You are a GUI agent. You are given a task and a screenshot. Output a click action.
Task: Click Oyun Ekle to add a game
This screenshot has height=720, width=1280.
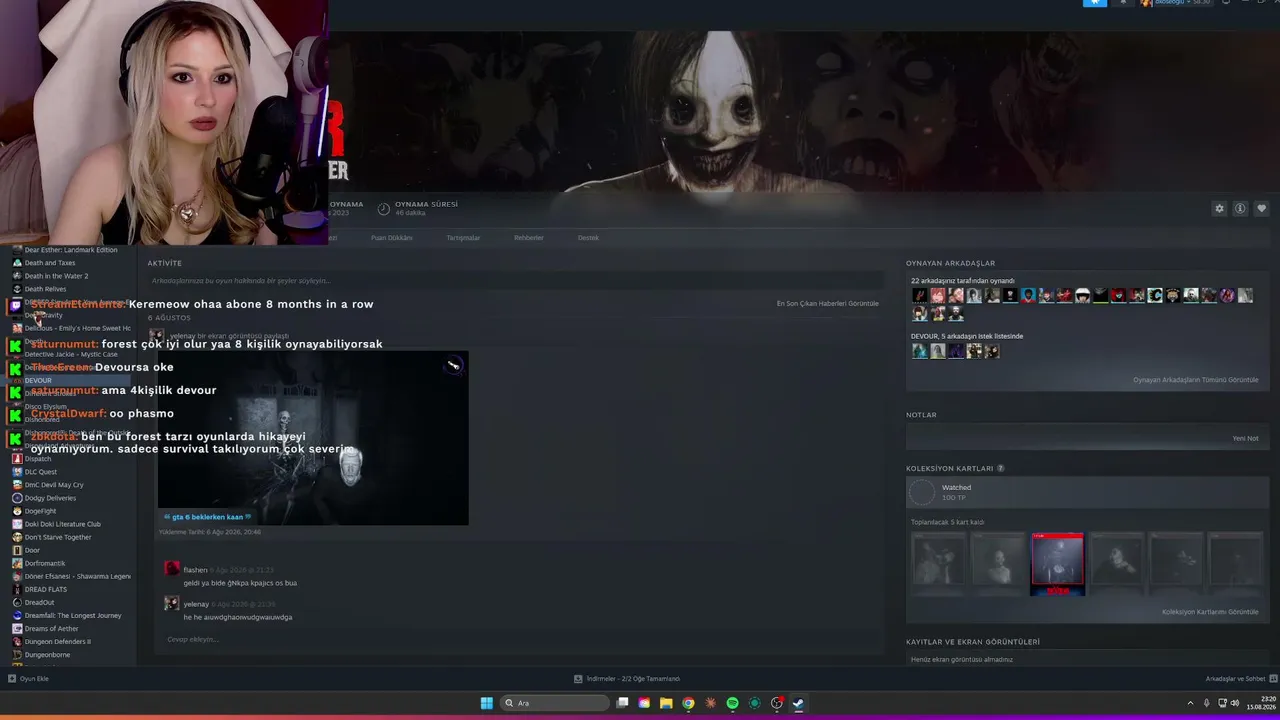pos(28,679)
